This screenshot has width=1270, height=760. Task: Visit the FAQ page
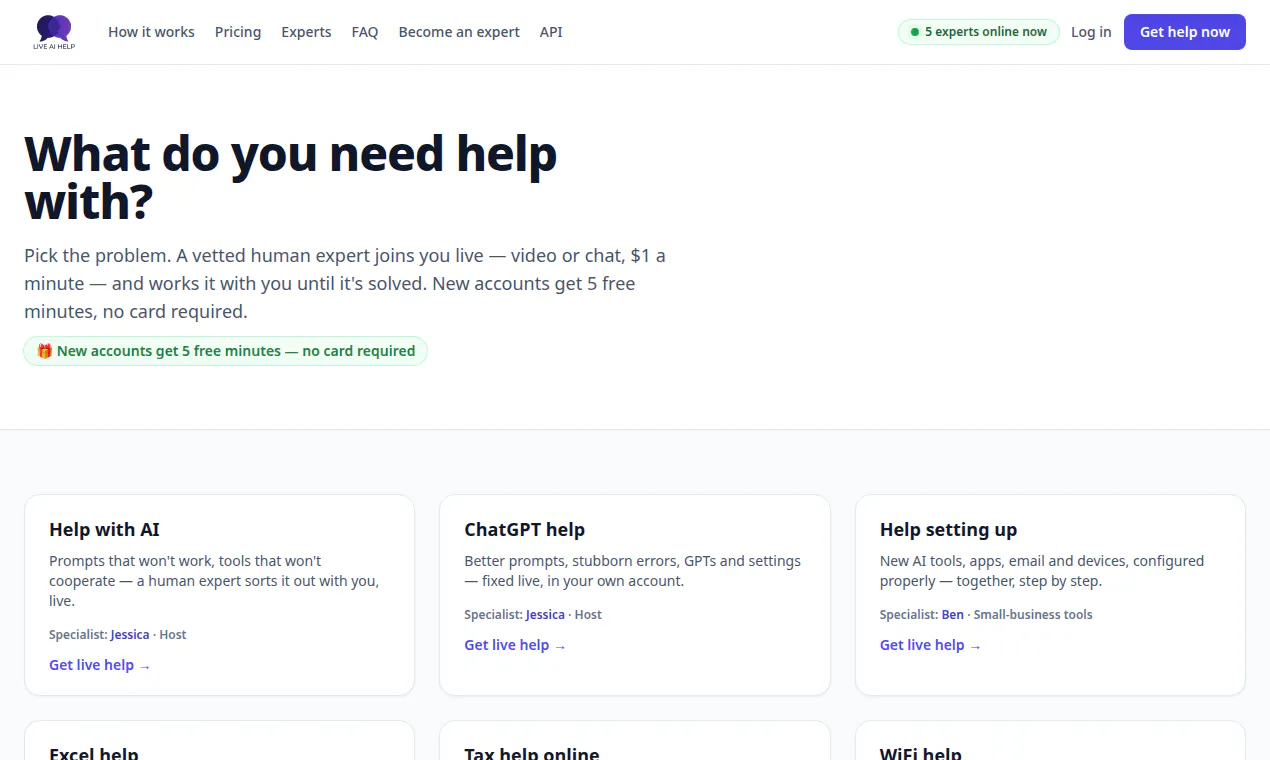point(365,32)
